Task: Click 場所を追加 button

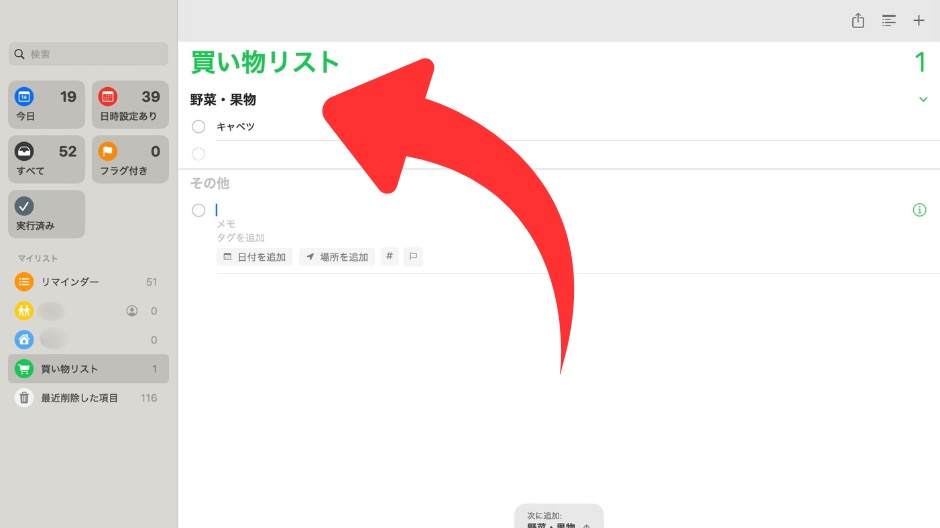Action: pyautogui.click(x=337, y=257)
